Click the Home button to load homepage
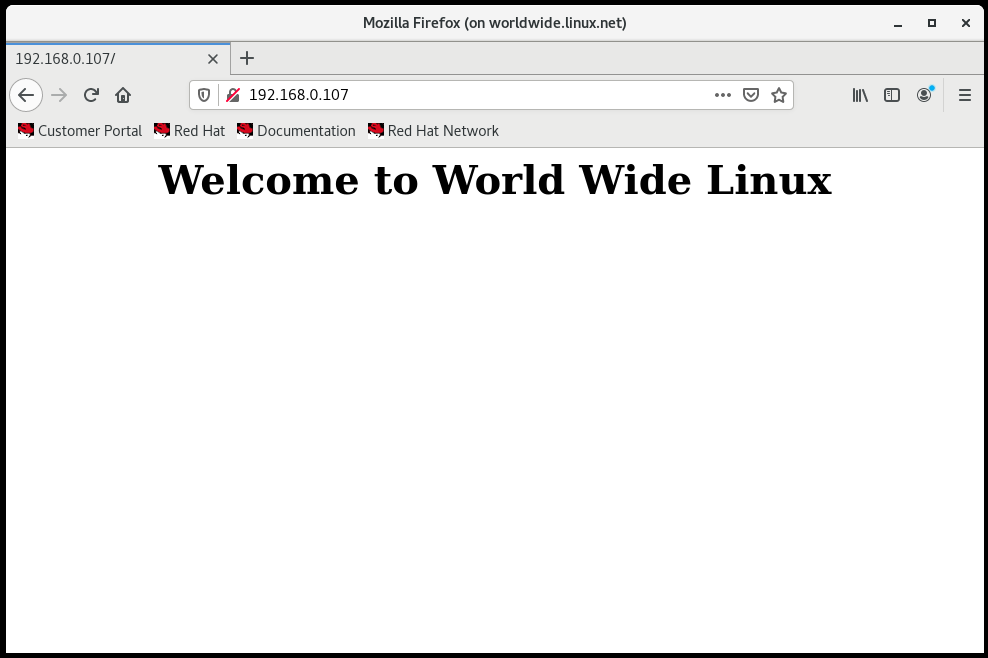 click(123, 95)
